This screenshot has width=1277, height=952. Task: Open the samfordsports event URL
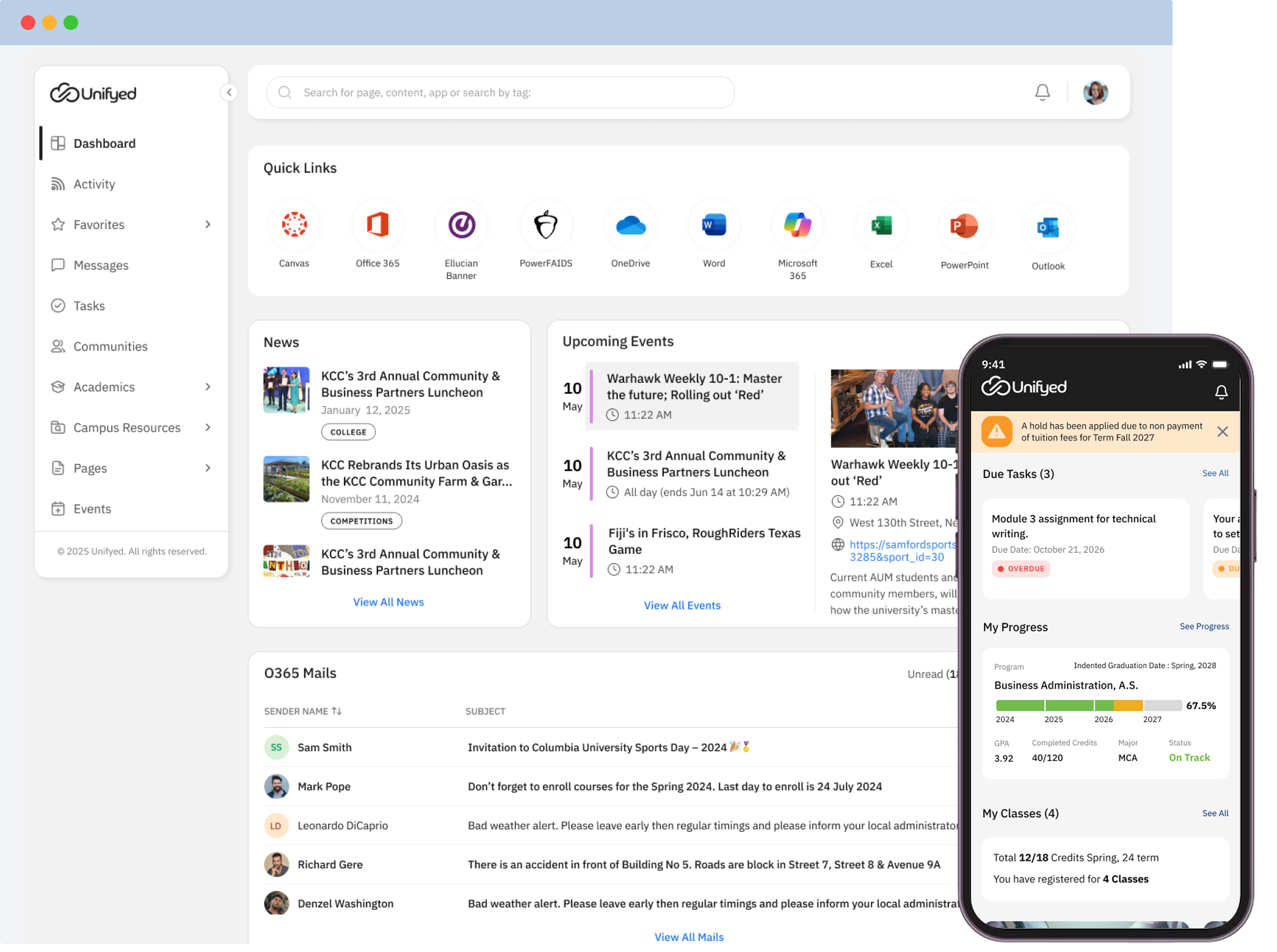tap(903, 551)
